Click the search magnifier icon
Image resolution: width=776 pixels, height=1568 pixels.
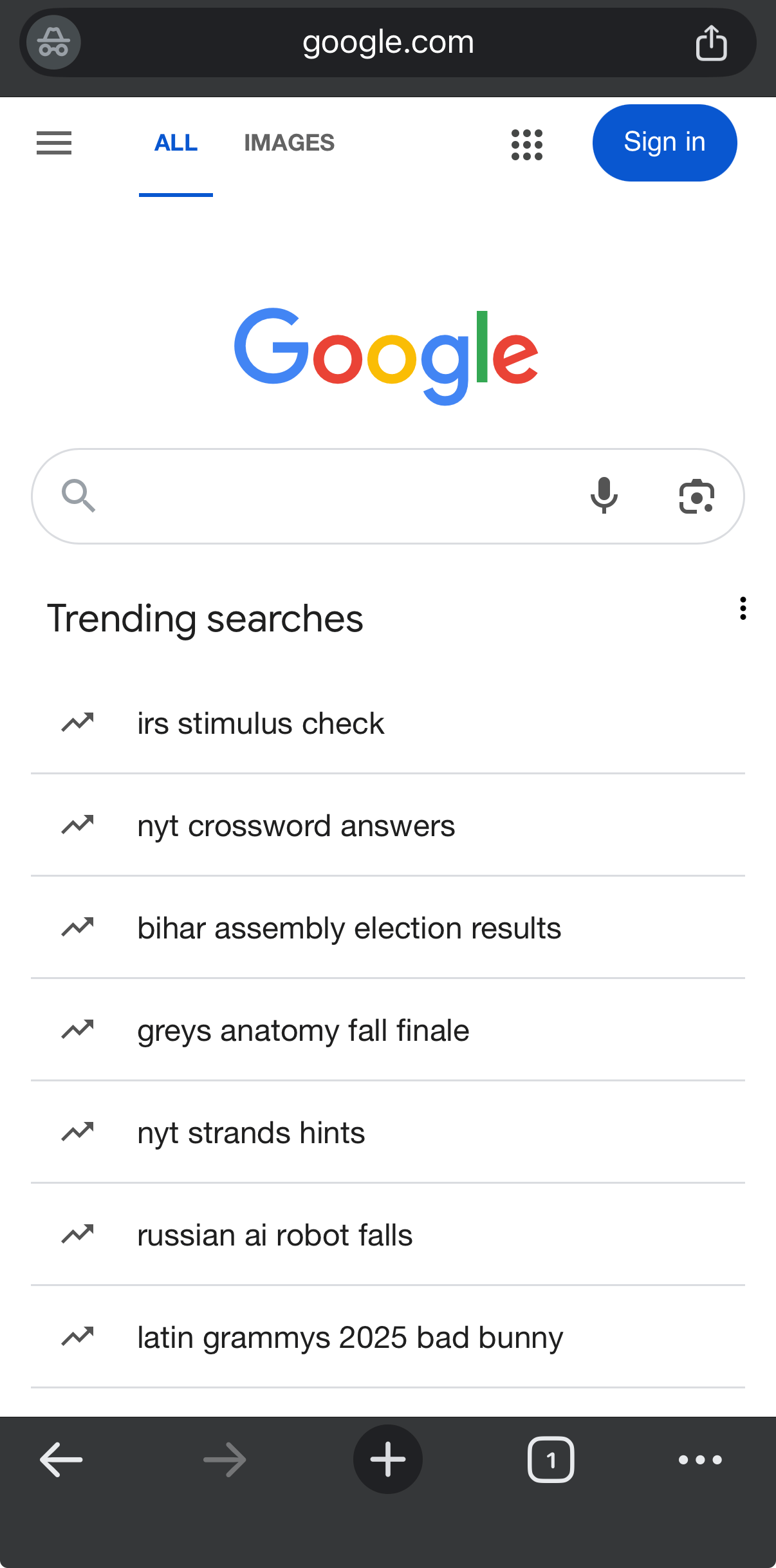[79, 496]
